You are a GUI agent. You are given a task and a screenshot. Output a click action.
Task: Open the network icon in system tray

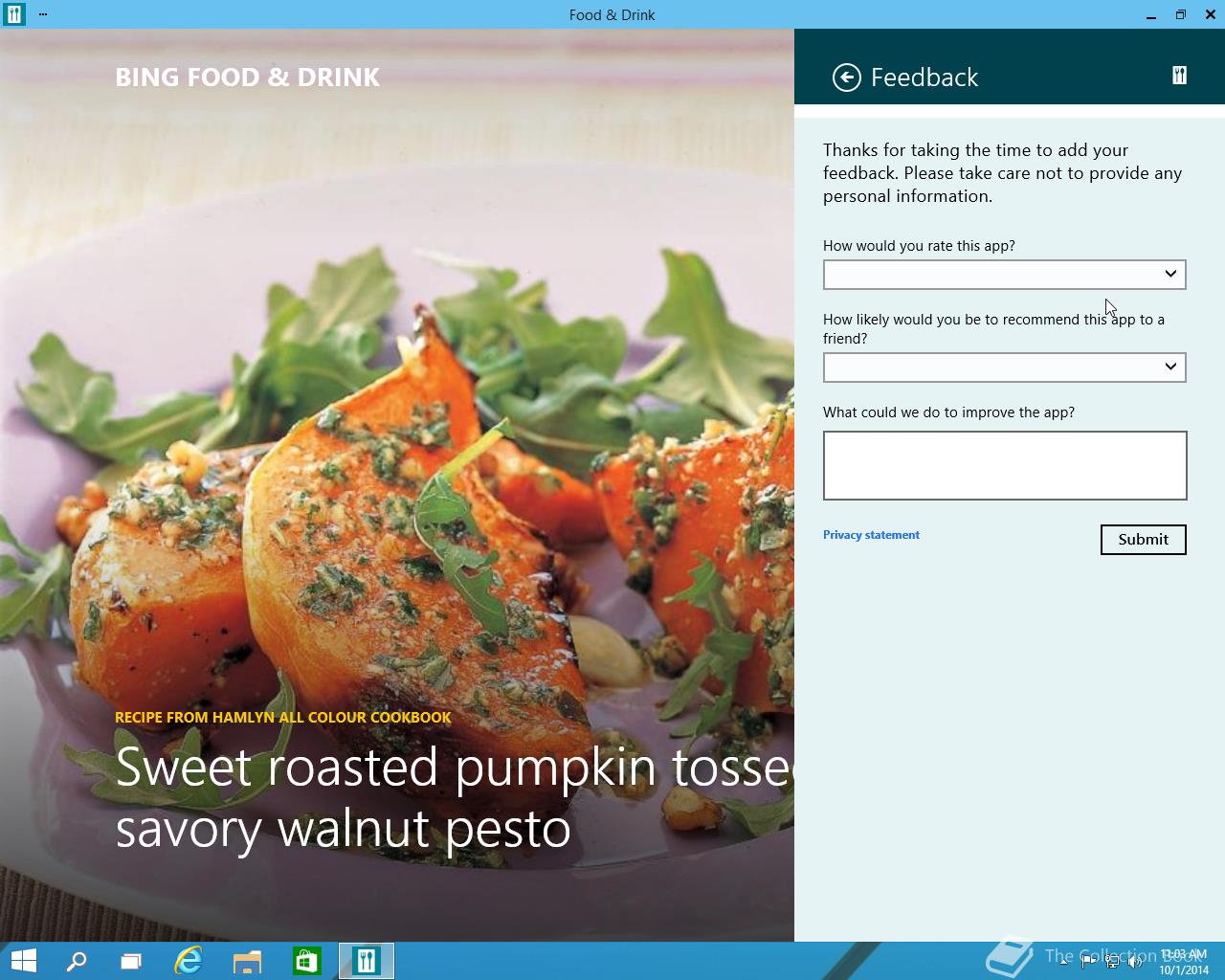click(1112, 962)
